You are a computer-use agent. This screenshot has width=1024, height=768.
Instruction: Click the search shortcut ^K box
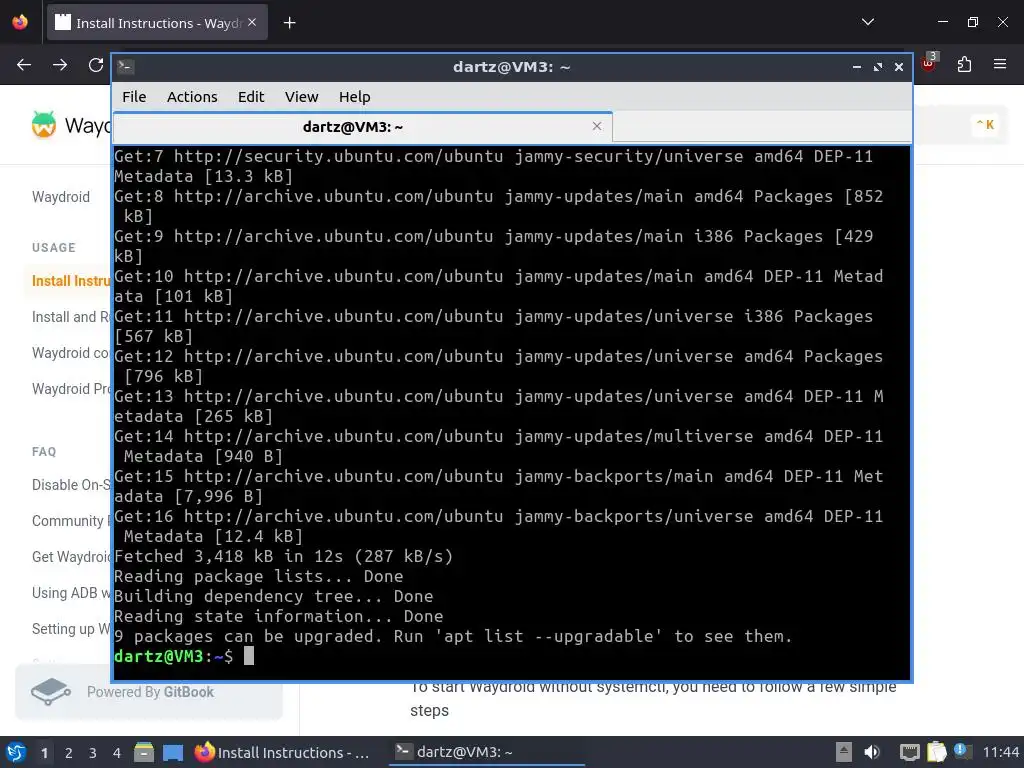click(x=985, y=124)
